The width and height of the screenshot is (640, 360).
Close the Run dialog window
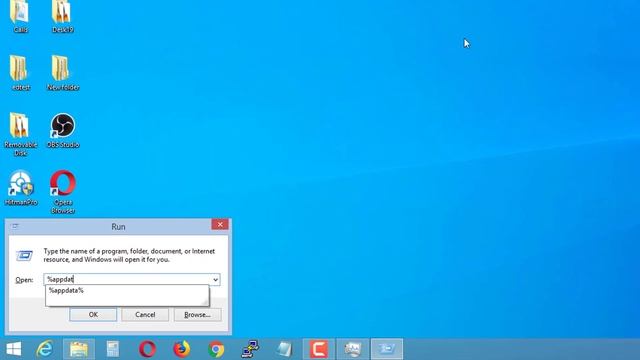(x=220, y=224)
